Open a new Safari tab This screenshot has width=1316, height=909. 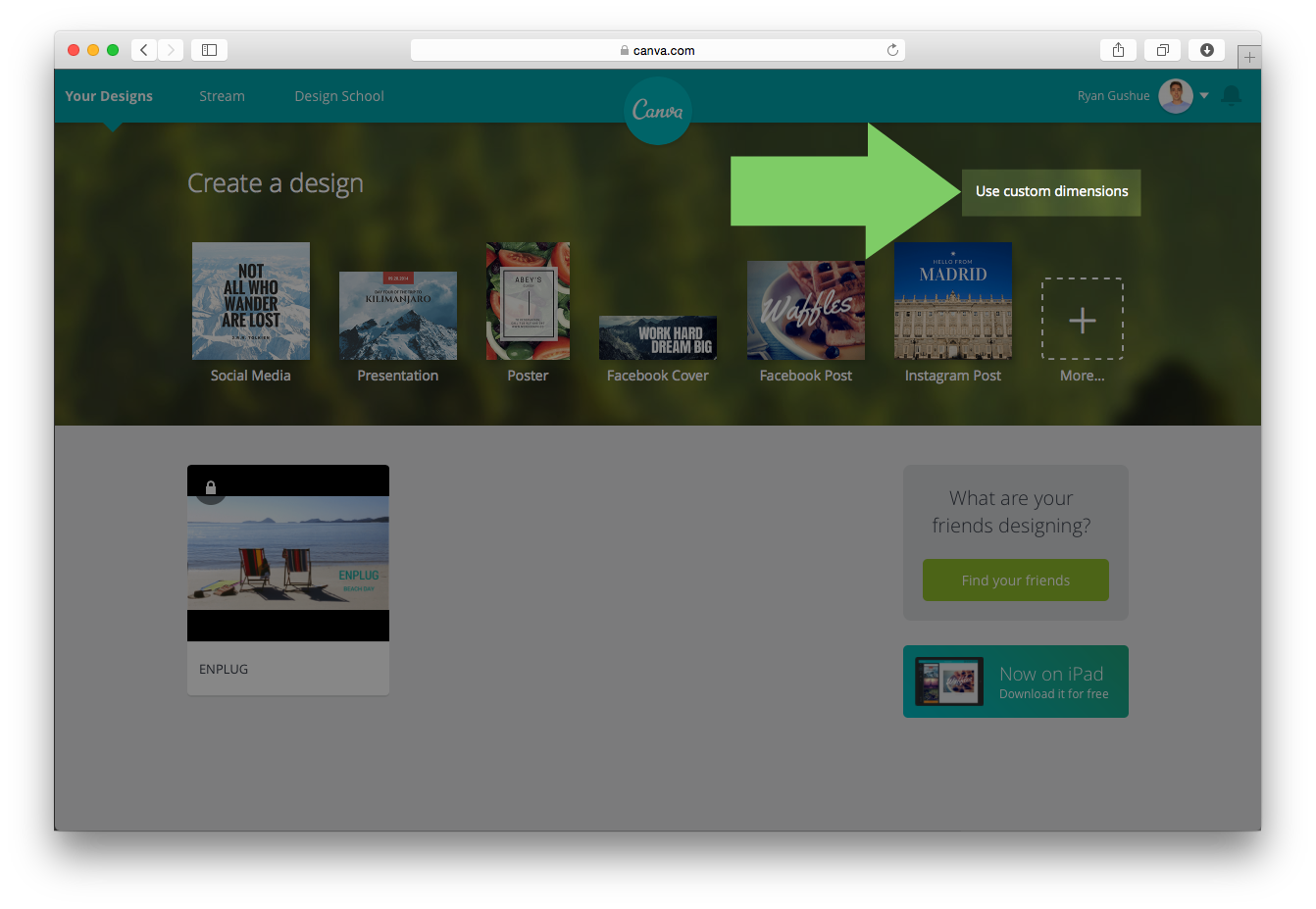pos(1249,57)
